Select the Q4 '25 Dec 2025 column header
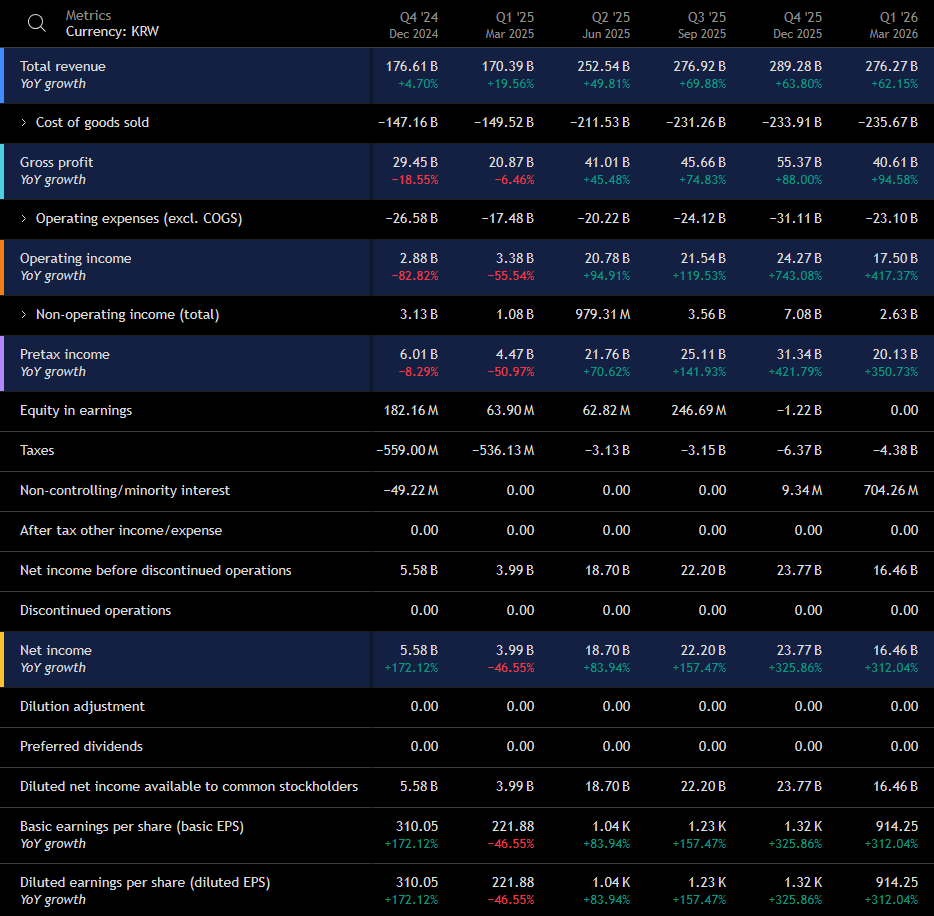 click(798, 25)
